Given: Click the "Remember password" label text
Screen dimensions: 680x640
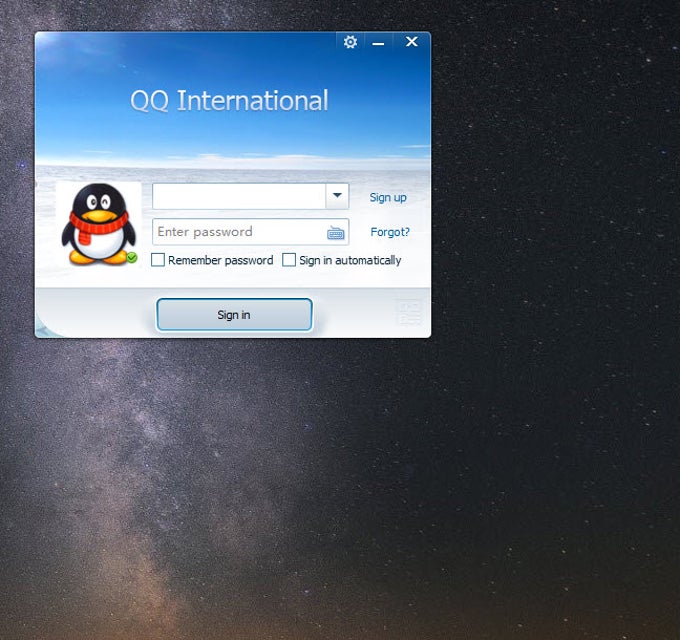Looking at the screenshot, I should click(x=220, y=260).
